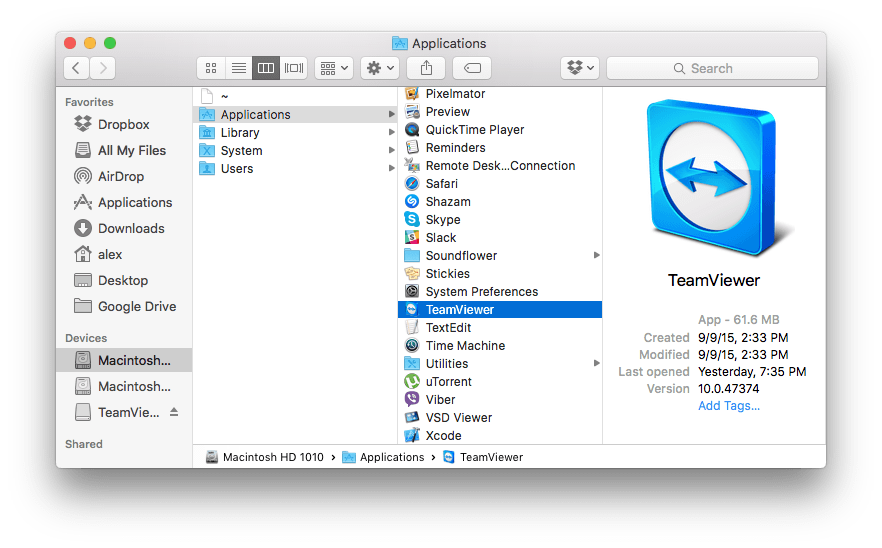Open the Action gear menu
The height and width of the screenshot is (548, 882).
point(380,68)
